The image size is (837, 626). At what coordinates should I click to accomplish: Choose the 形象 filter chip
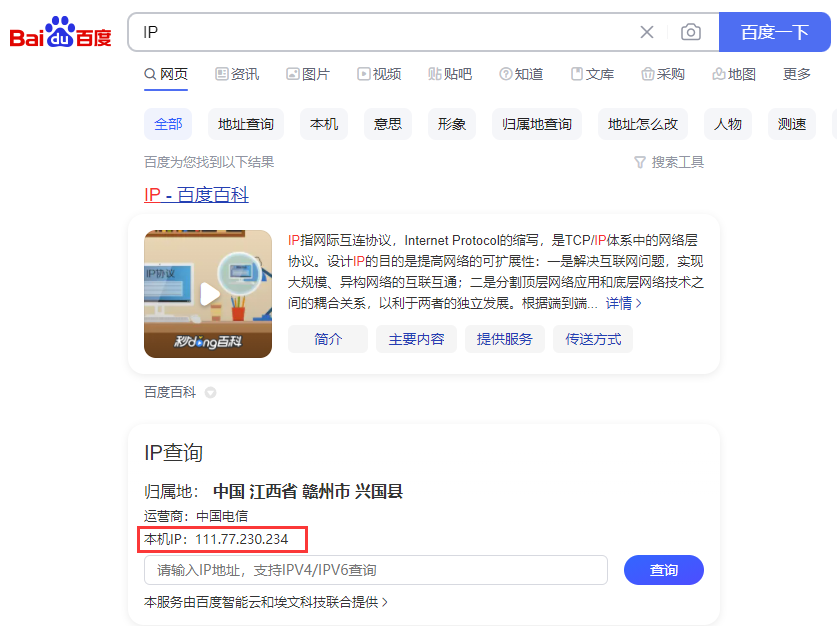(x=452, y=124)
